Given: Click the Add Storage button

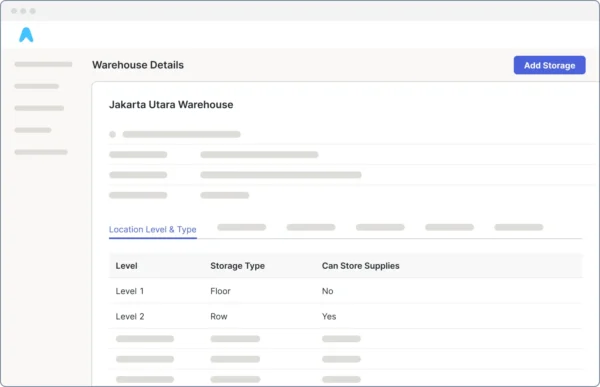Looking at the screenshot, I should coord(549,65).
